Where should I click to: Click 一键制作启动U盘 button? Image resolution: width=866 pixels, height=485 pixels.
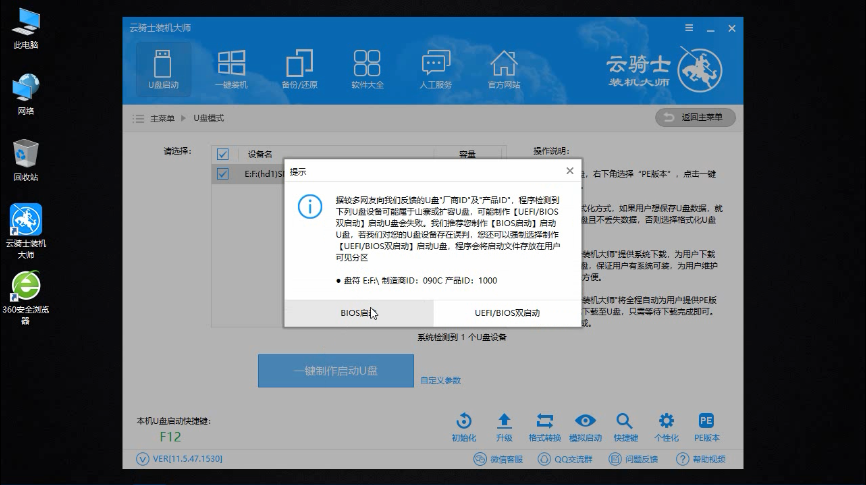click(x=336, y=371)
